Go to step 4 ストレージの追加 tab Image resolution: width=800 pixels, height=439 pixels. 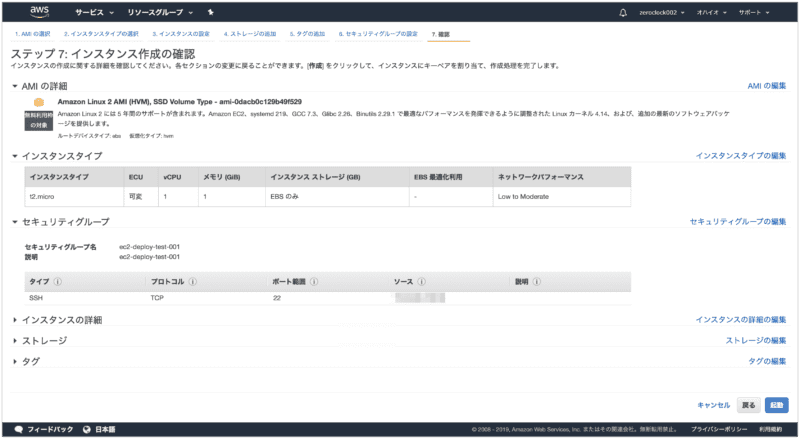point(250,34)
